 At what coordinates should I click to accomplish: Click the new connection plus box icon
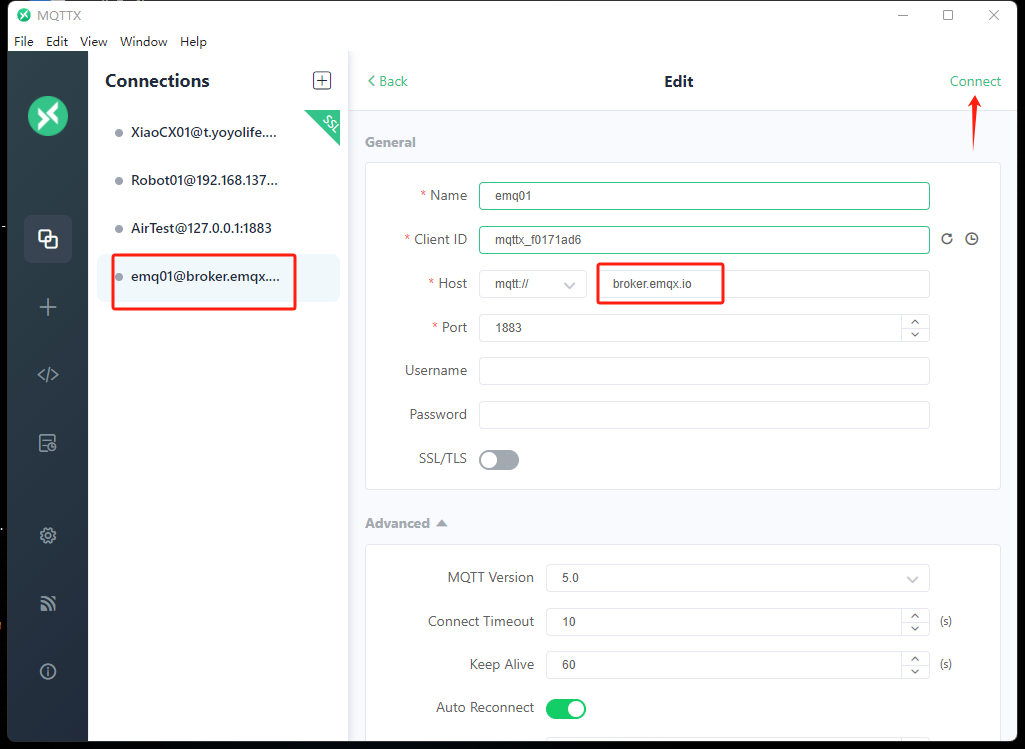point(322,80)
